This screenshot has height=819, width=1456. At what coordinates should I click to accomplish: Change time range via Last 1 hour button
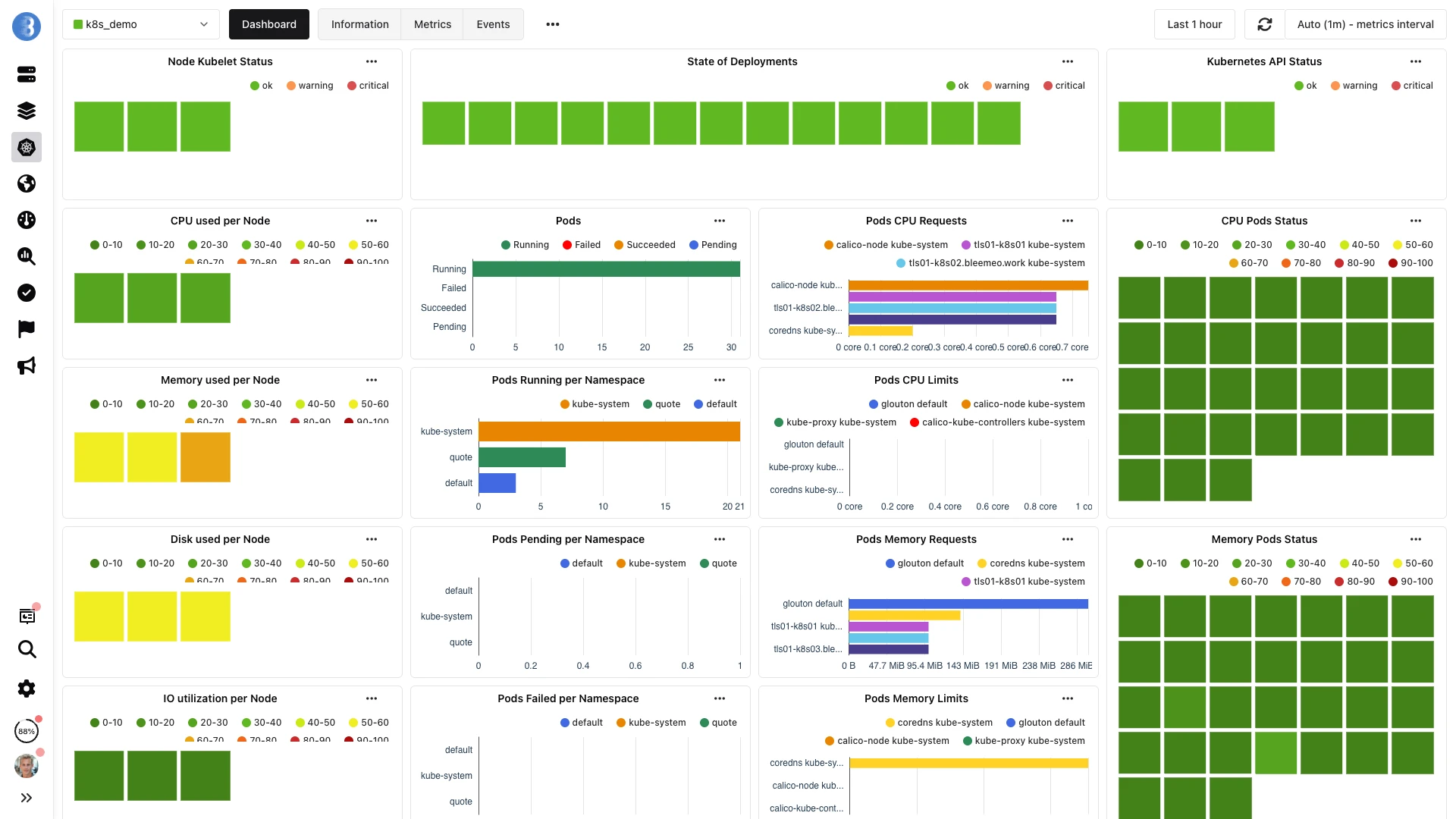point(1194,24)
